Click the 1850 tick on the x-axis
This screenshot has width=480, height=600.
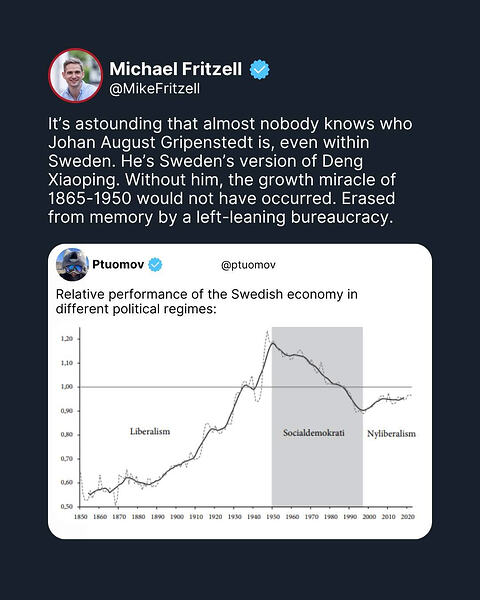(80, 517)
